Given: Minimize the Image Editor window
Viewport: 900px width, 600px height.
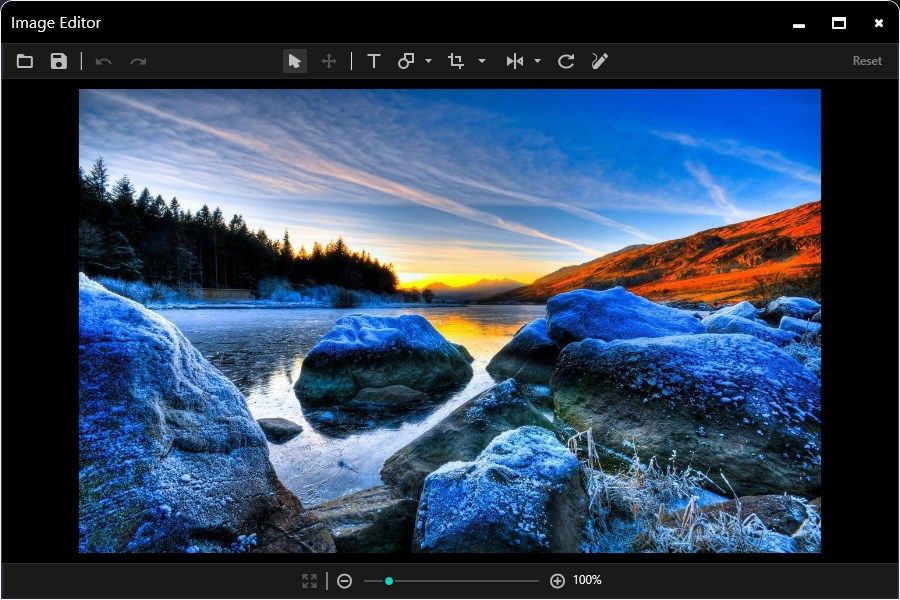Looking at the screenshot, I should tap(799, 25).
